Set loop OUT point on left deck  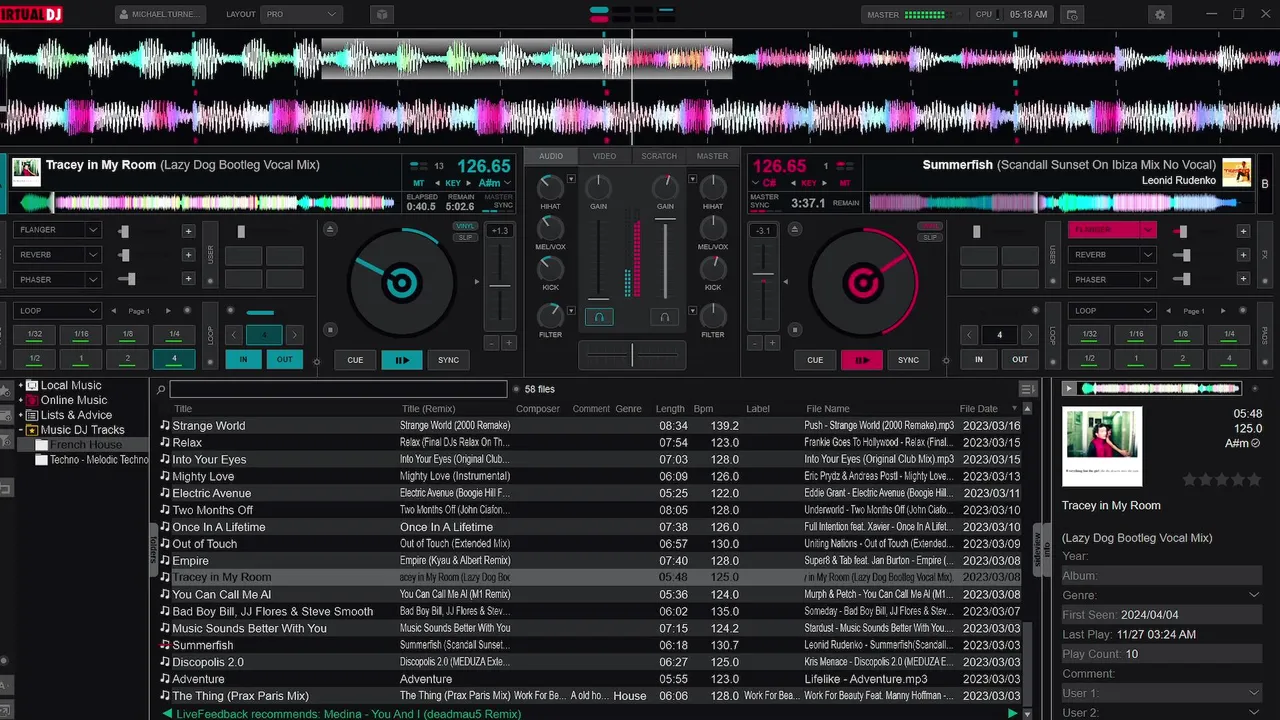click(x=285, y=359)
